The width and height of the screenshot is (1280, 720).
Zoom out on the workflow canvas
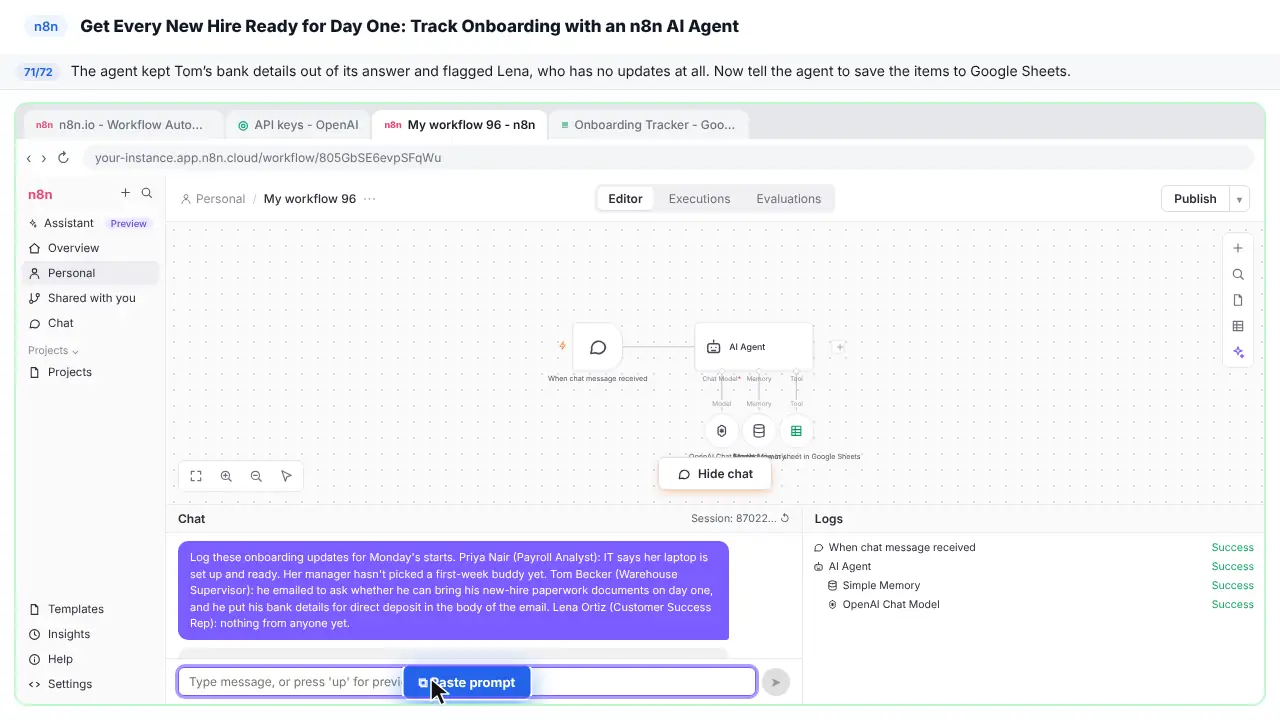click(x=256, y=476)
